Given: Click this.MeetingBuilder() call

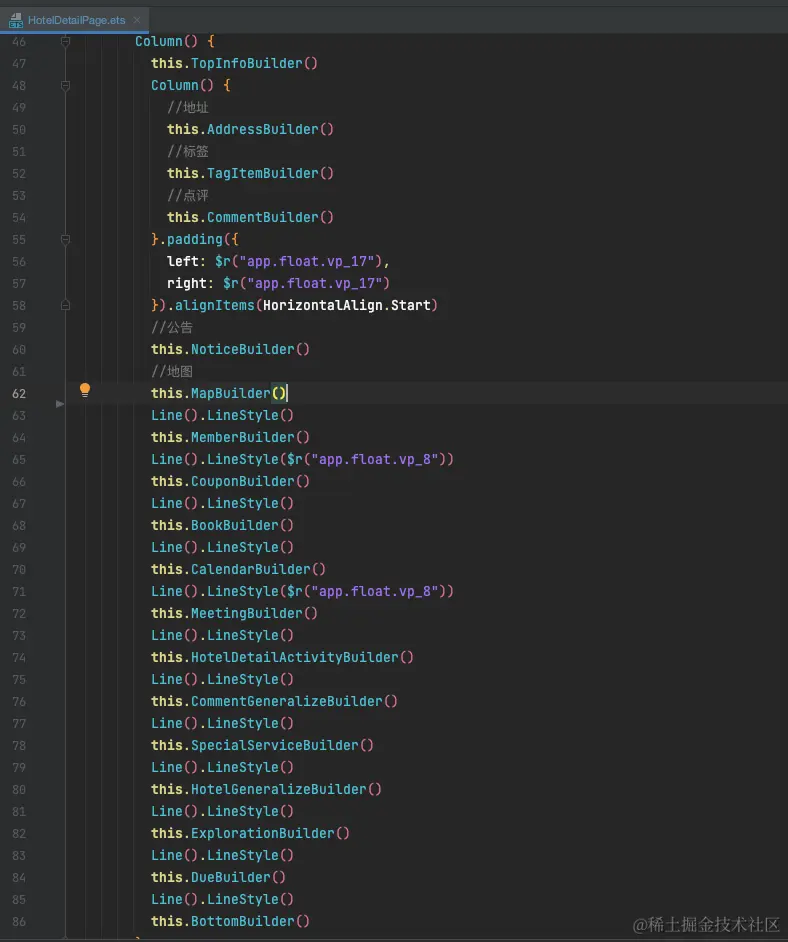Looking at the screenshot, I should point(234,613).
